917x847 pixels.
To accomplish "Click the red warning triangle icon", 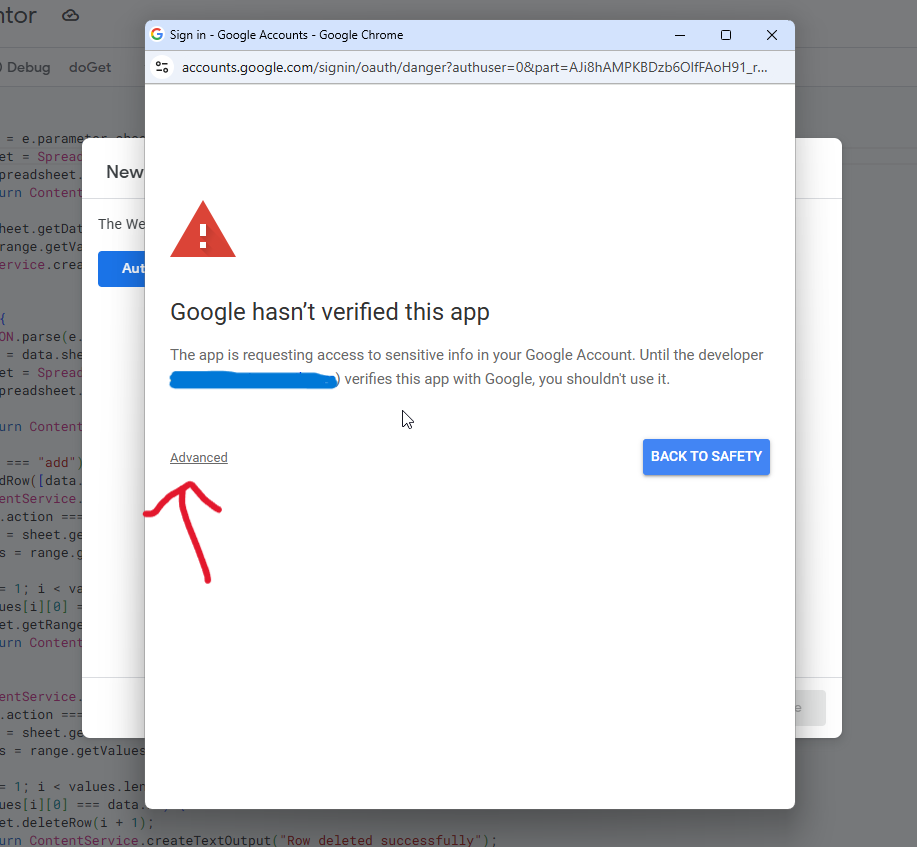I will tap(202, 229).
